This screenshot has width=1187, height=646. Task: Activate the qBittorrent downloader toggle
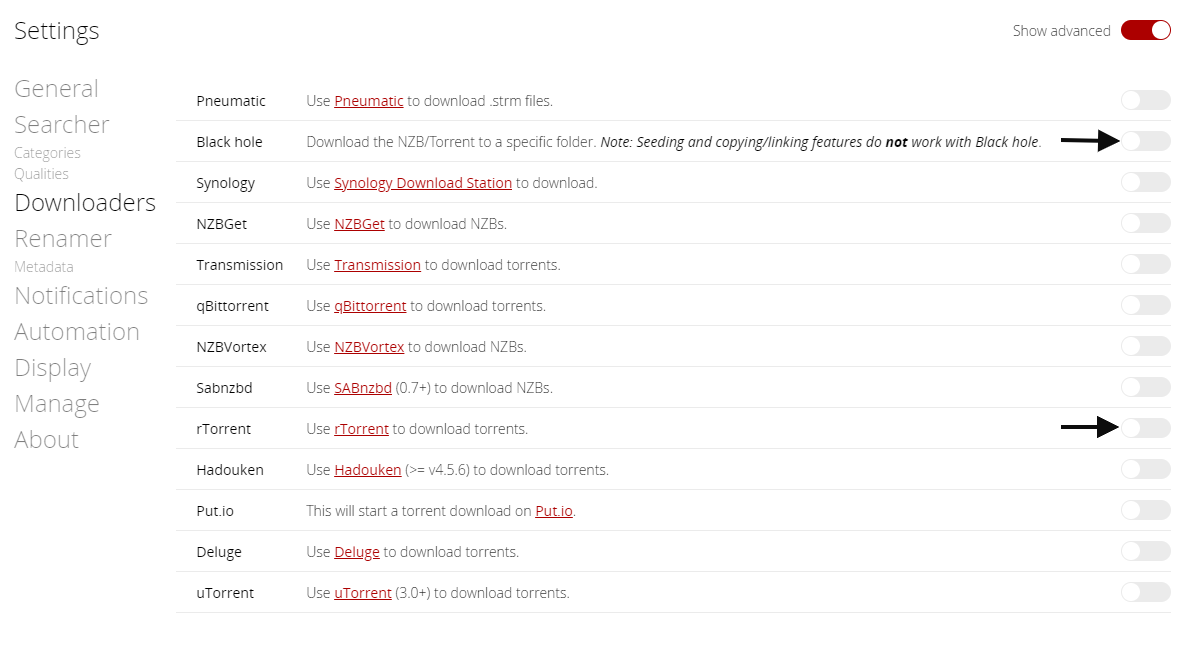[1145, 305]
